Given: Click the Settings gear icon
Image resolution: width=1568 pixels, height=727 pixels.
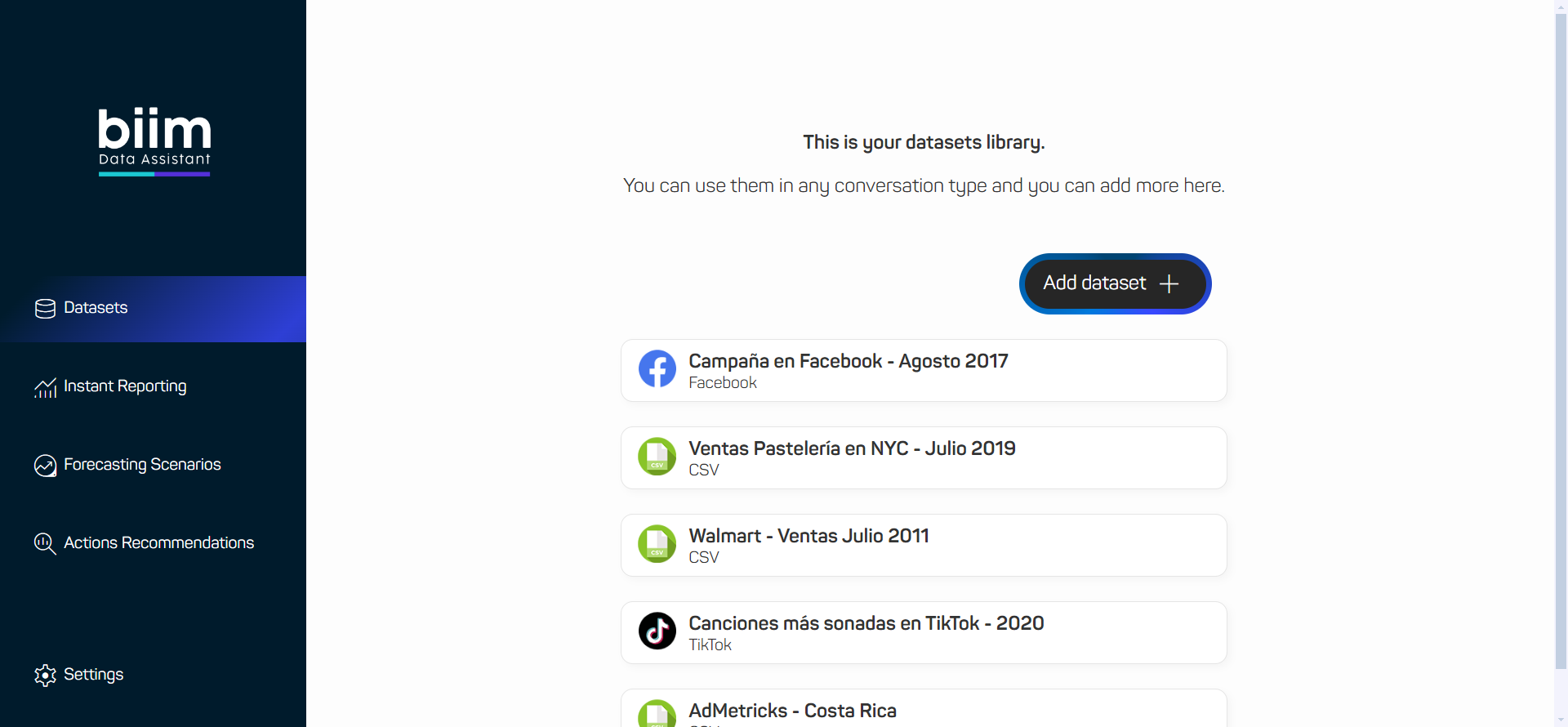Looking at the screenshot, I should (45, 675).
